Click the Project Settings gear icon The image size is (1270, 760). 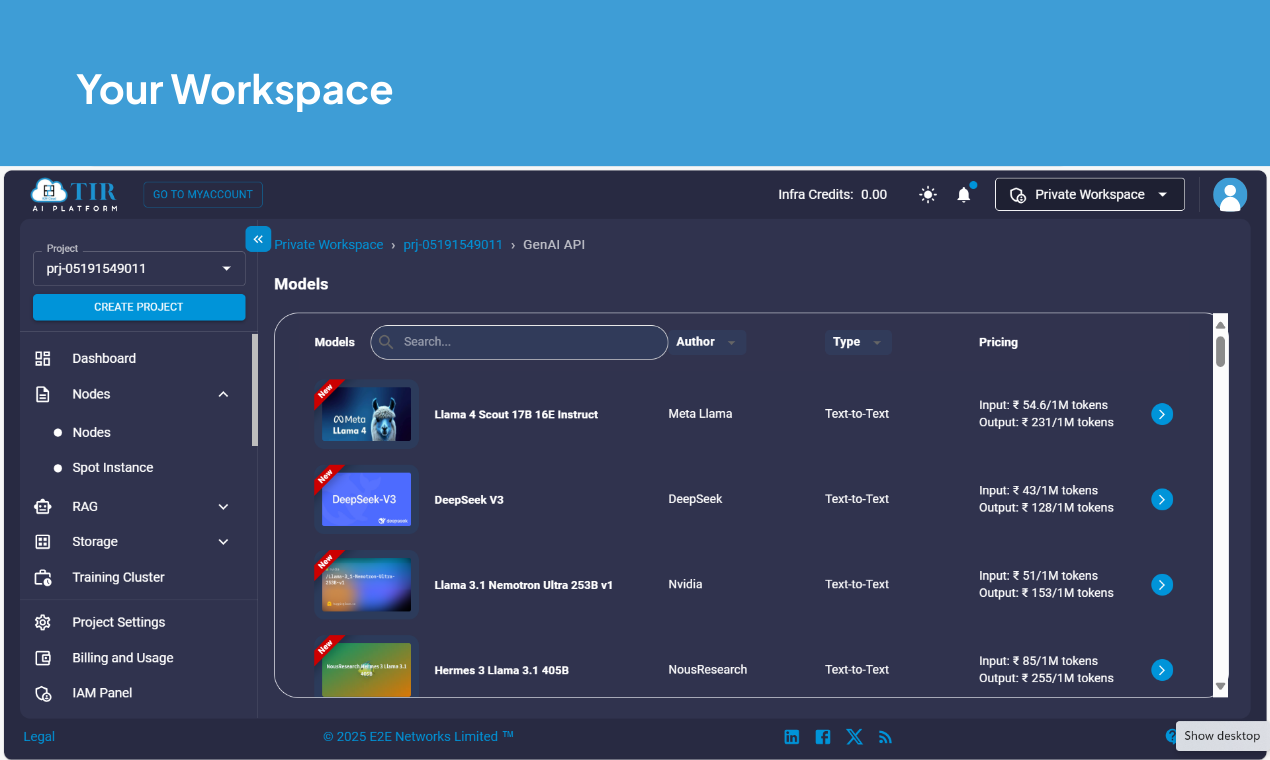(43, 622)
